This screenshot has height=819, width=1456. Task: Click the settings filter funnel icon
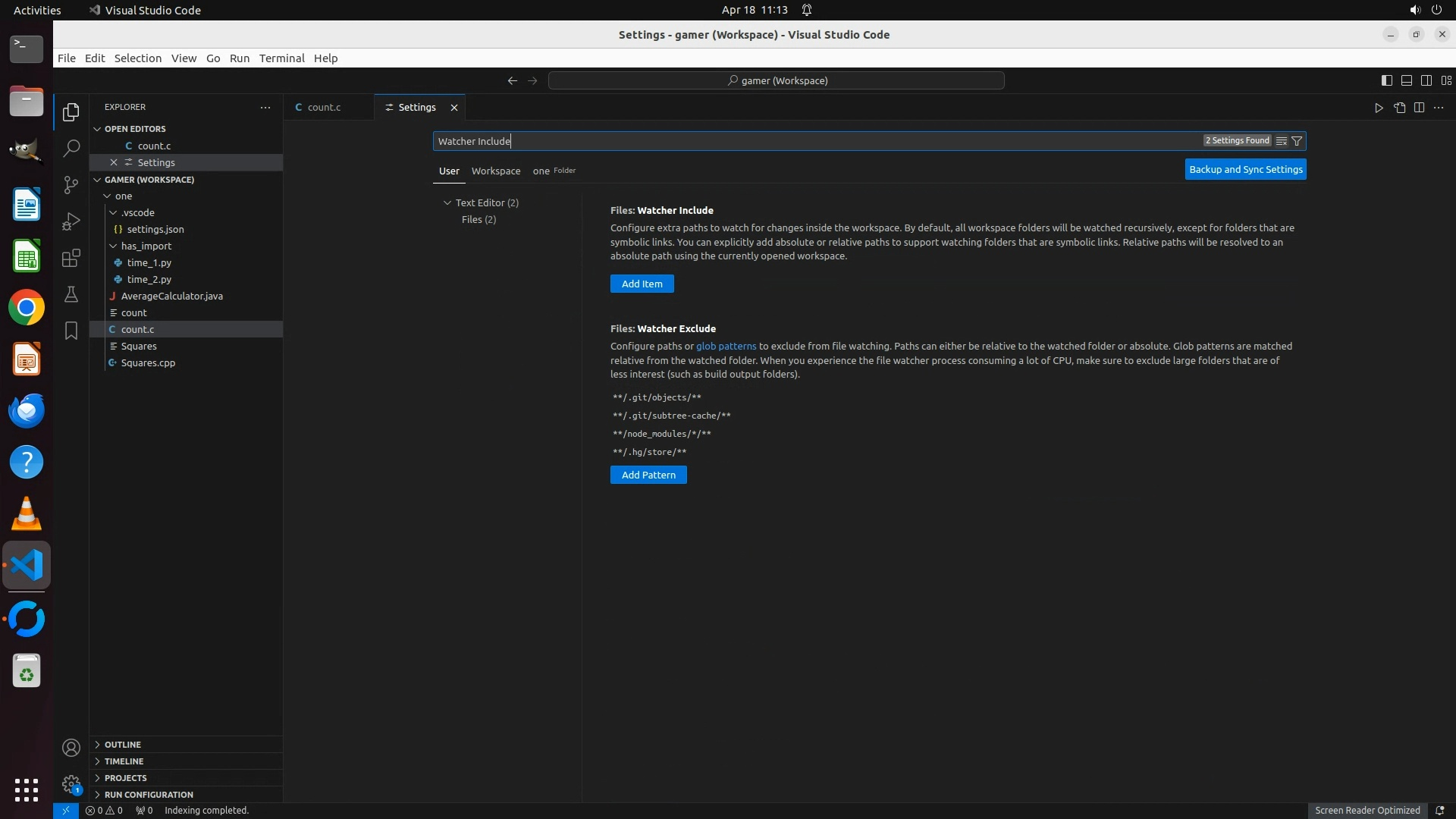(1297, 141)
